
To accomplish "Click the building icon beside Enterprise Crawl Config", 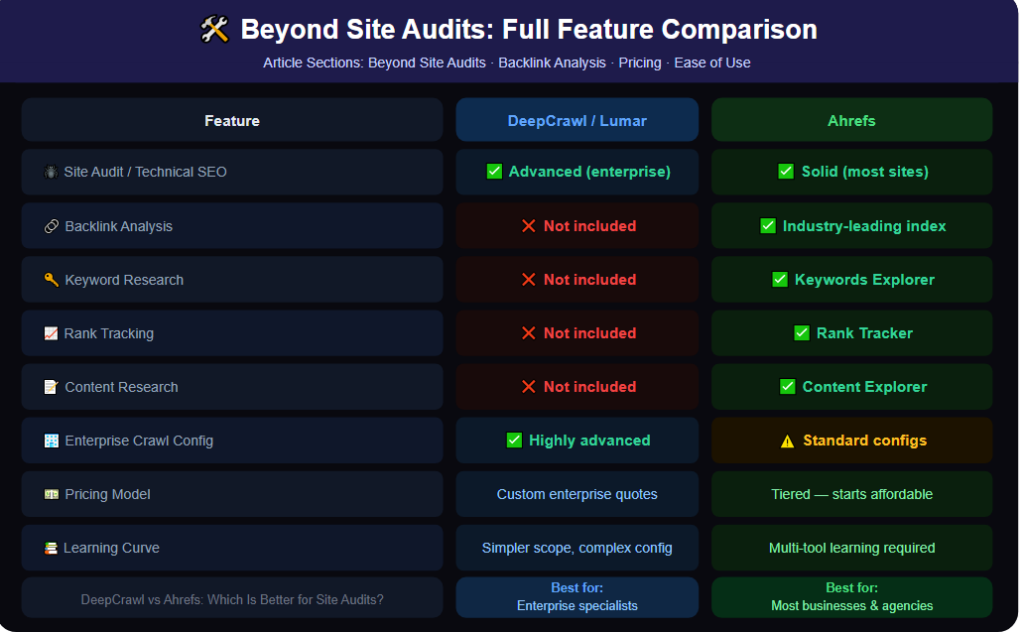I will [x=51, y=441].
